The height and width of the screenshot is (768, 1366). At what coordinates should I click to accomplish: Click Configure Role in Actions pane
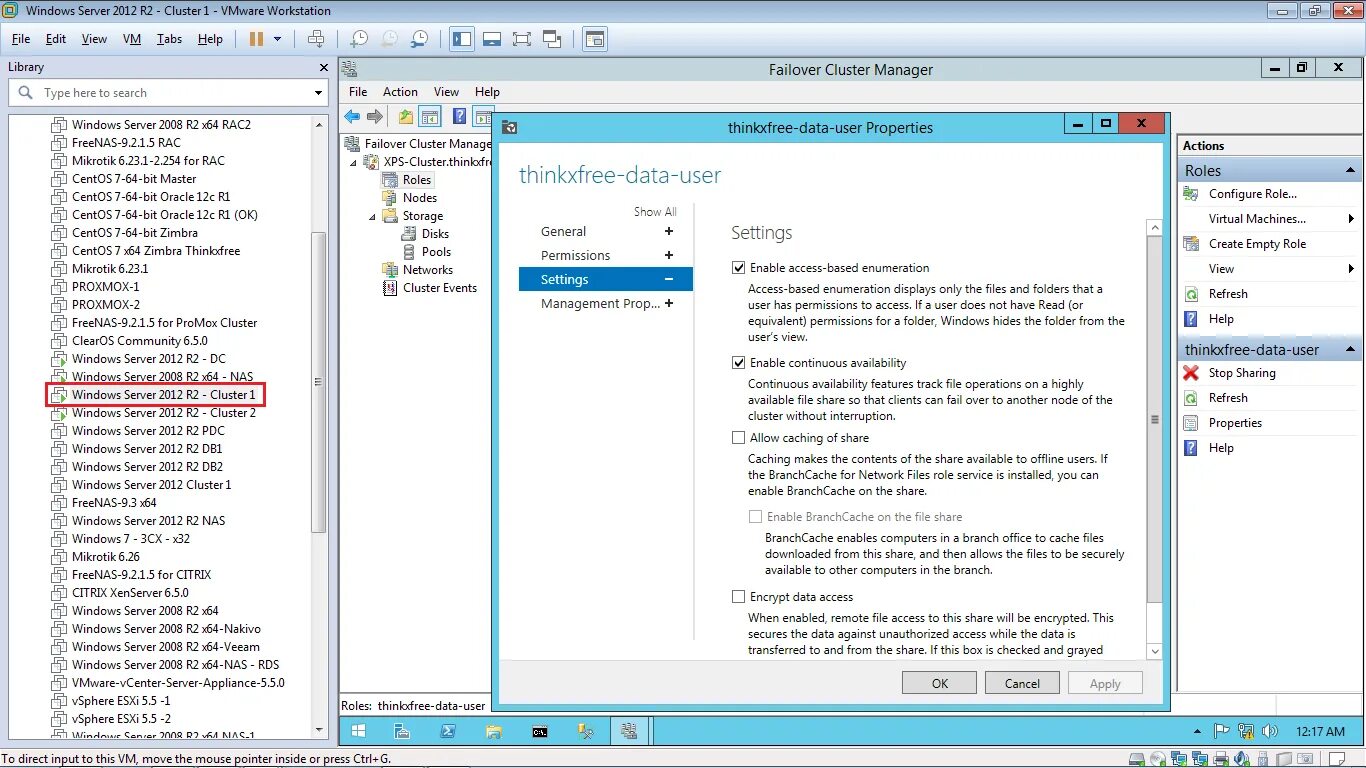tap(1252, 194)
